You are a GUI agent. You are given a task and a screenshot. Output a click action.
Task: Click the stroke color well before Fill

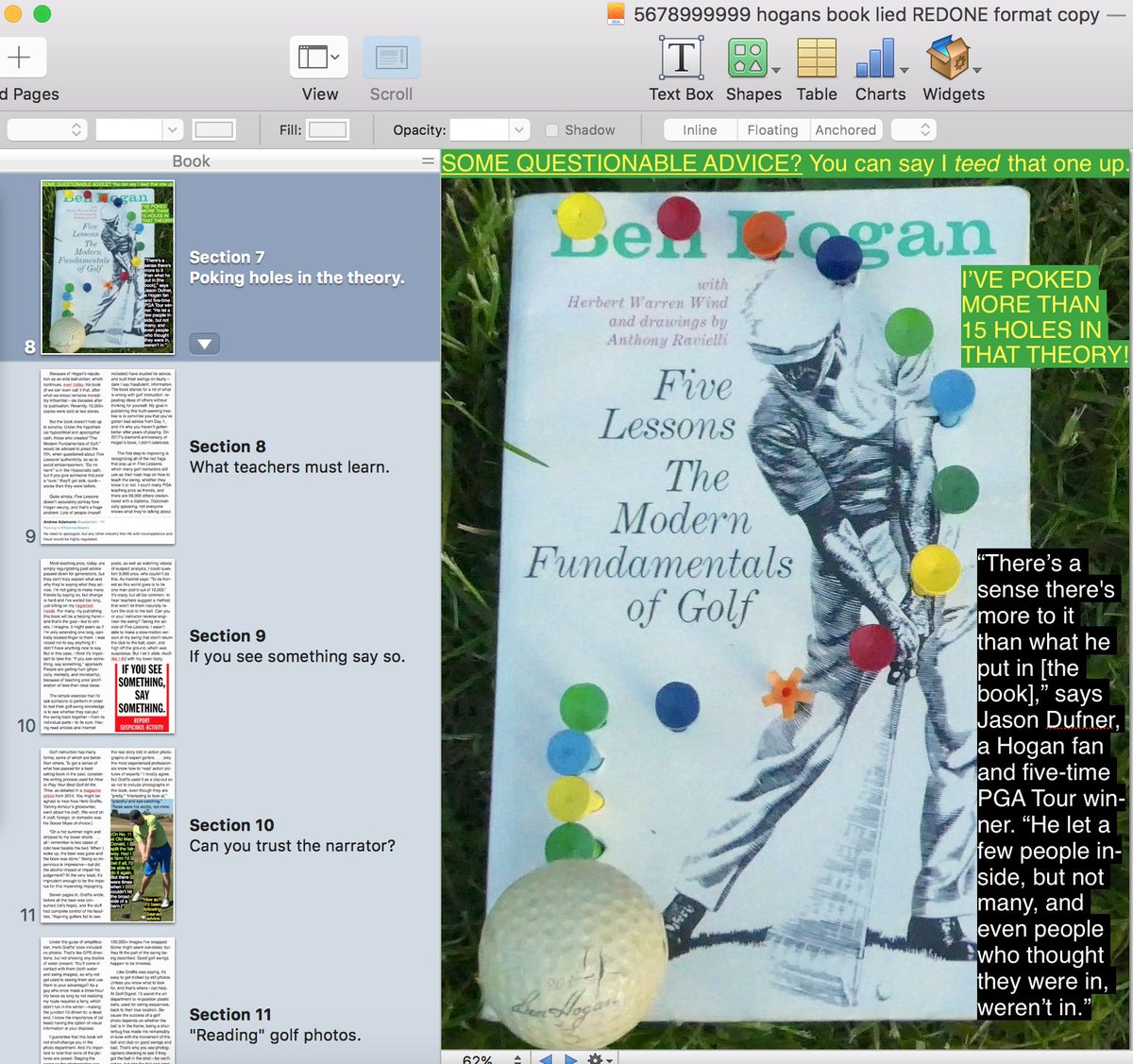coord(213,129)
